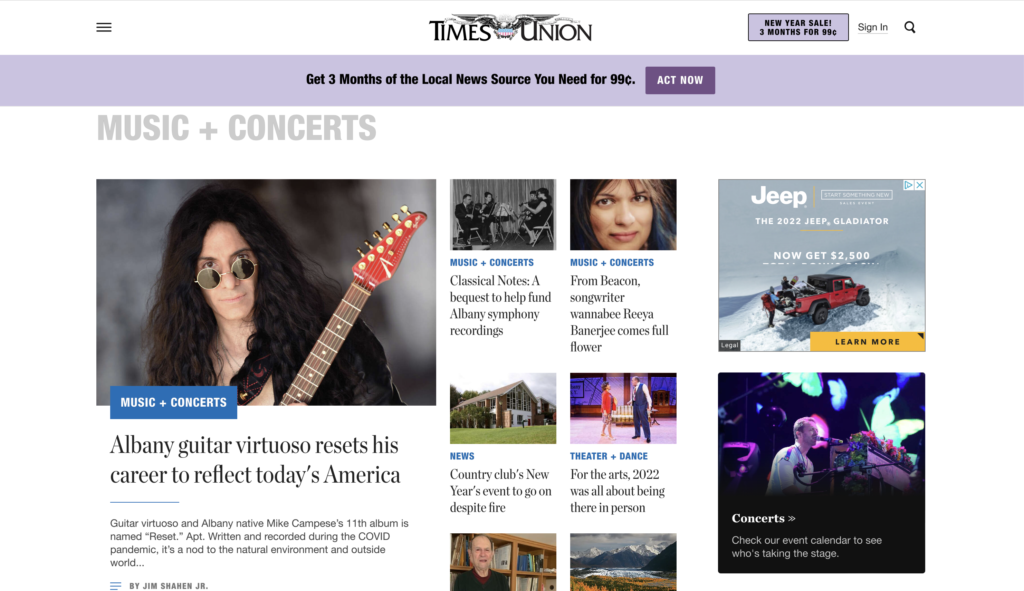Open the Classical Notes article link
Image resolution: width=1024 pixels, height=591 pixels.
(500, 306)
